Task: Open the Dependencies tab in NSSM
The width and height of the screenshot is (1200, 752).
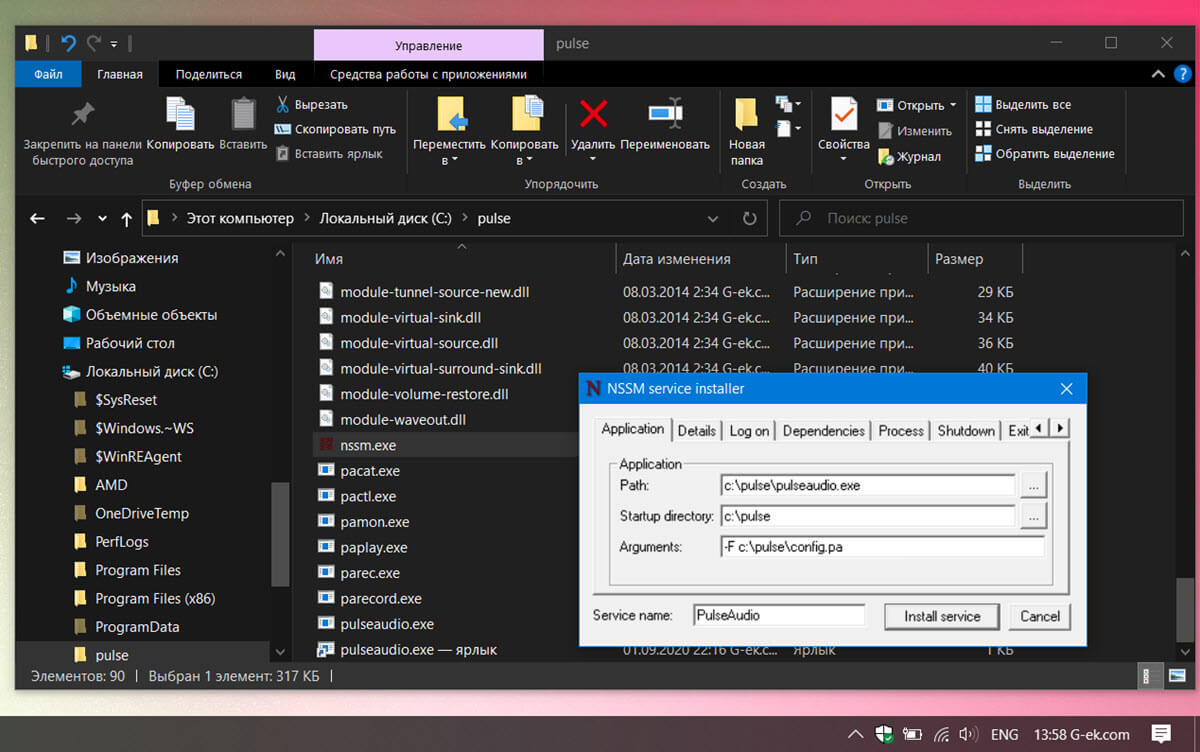Action: [x=824, y=431]
